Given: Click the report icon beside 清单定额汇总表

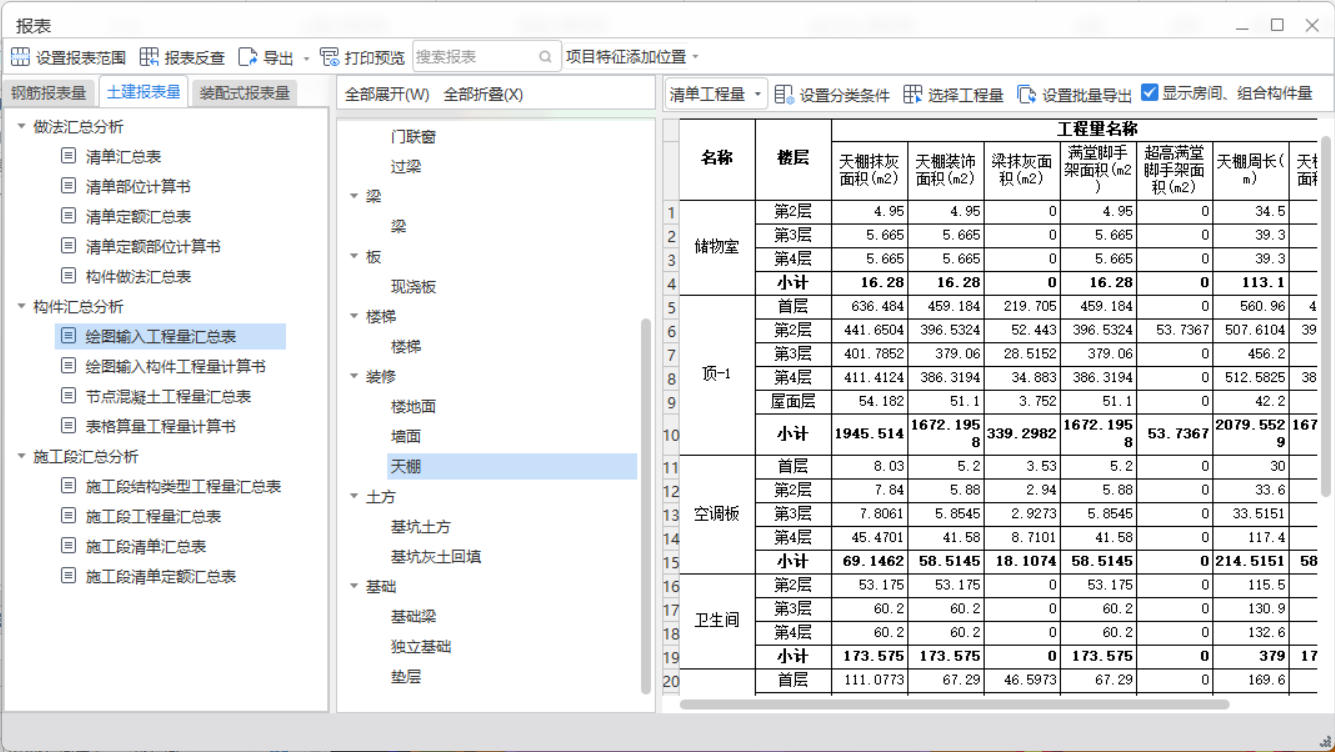Looking at the screenshot, I should [x=68, y=216].
